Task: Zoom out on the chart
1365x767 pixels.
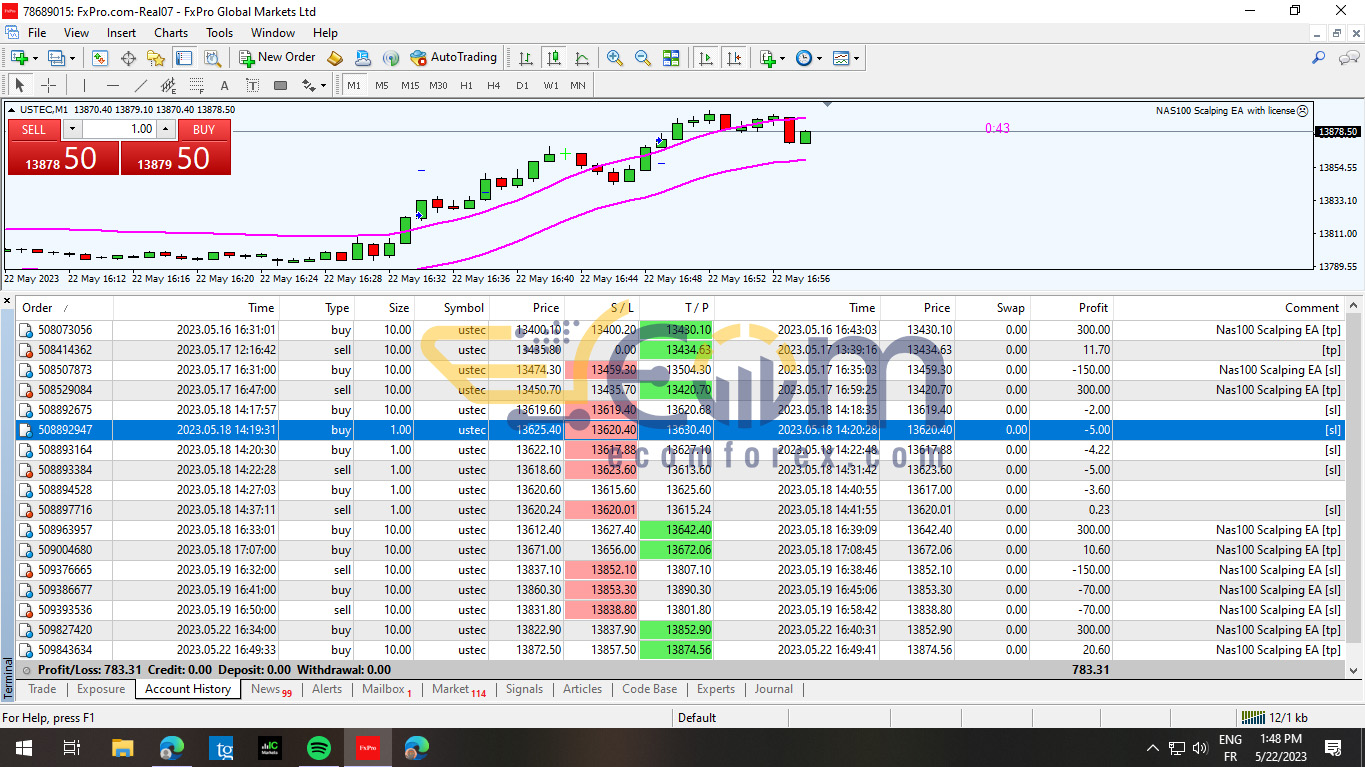Action: [x=643, y=58]
